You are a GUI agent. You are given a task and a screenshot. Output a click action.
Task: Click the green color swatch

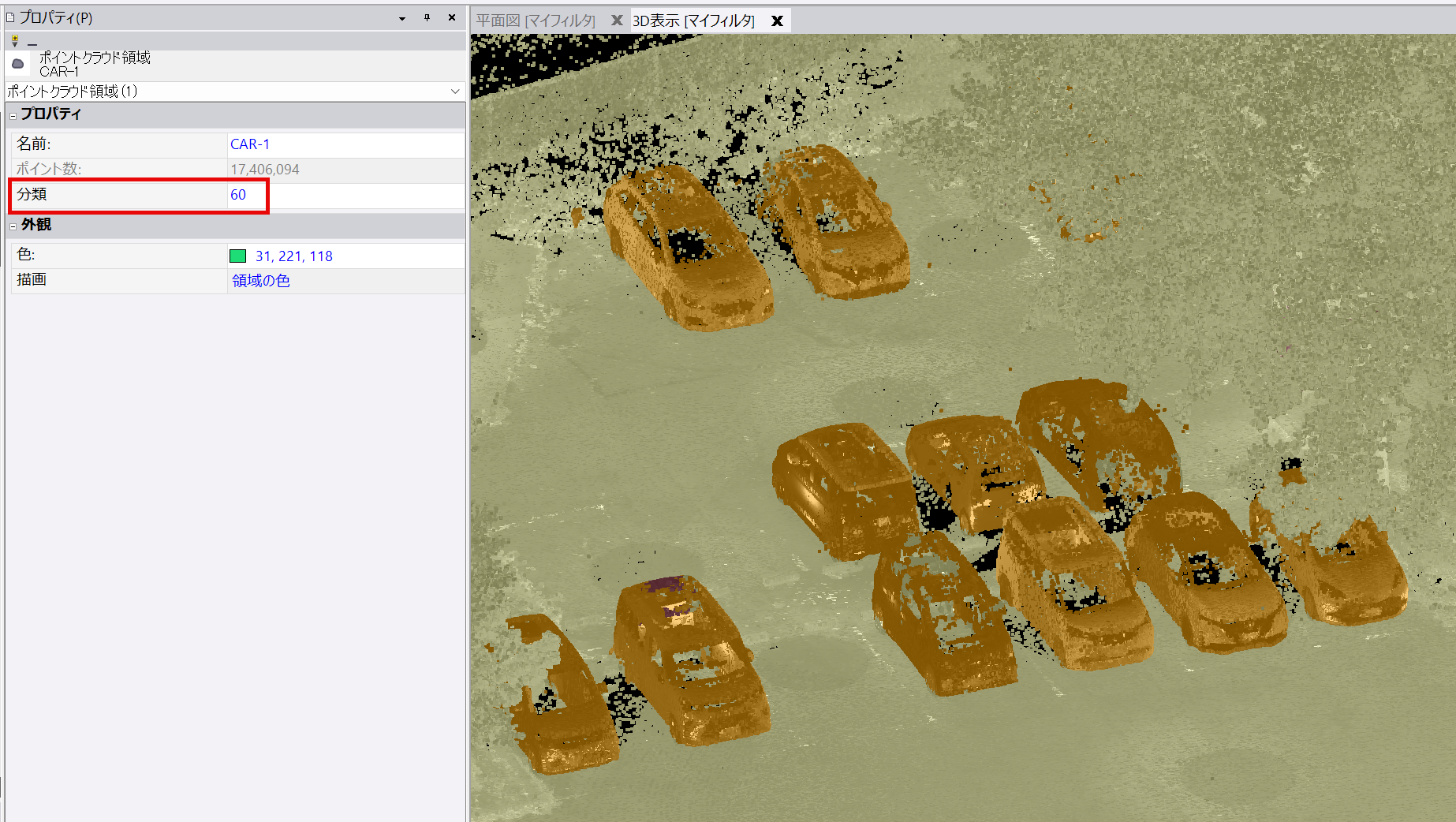[x=237, y=256]
